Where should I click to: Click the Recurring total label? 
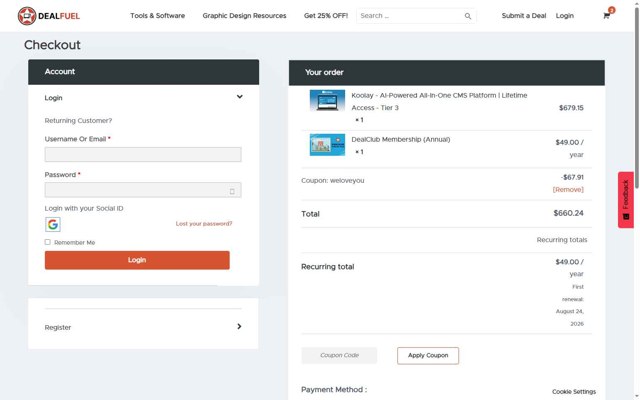coord(328,267)
